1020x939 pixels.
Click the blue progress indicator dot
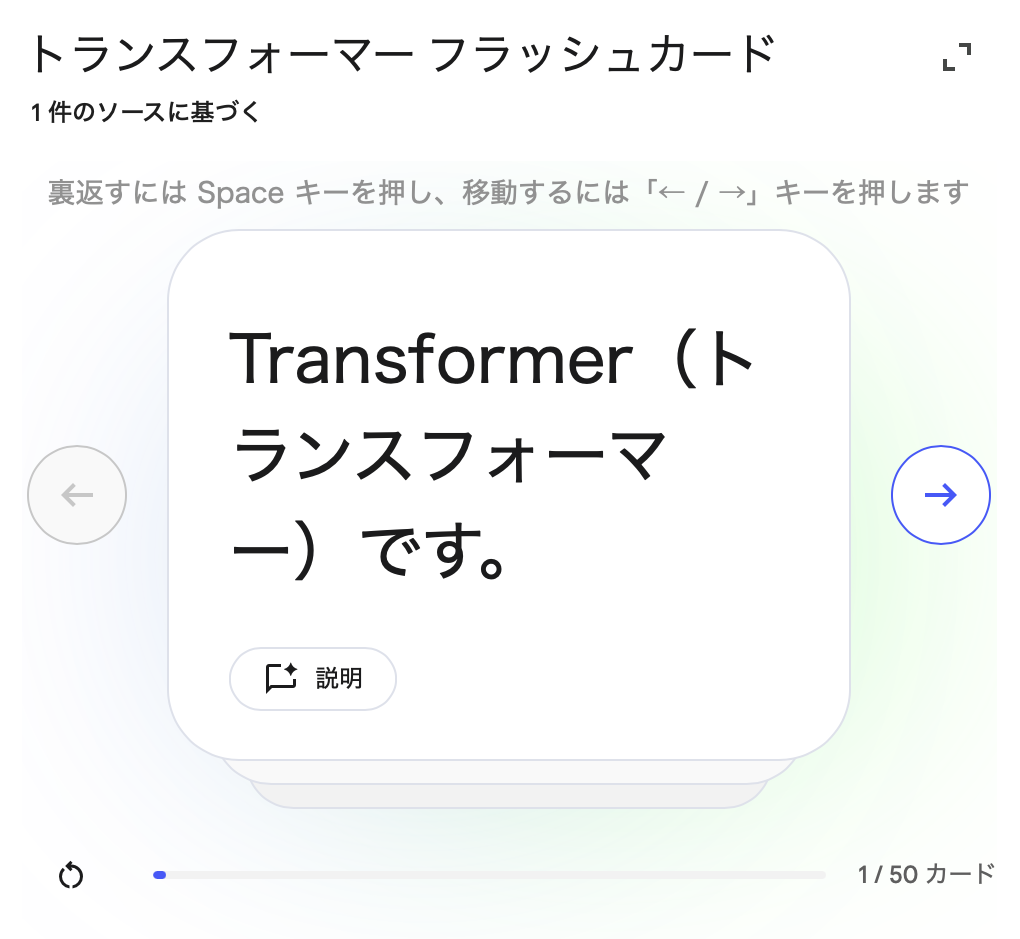(160, 875)
